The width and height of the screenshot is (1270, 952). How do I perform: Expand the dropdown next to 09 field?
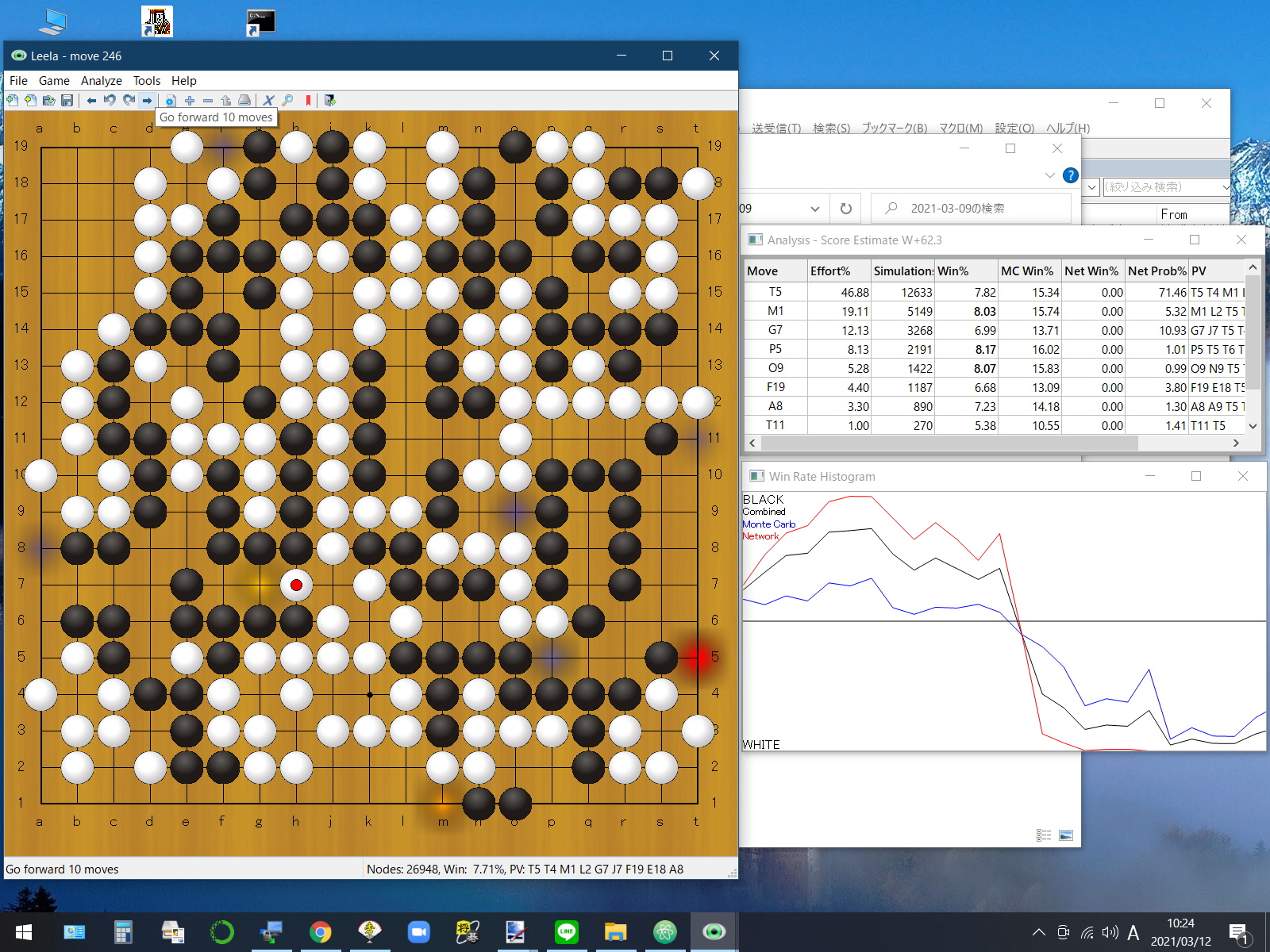[x=814, y=209]
